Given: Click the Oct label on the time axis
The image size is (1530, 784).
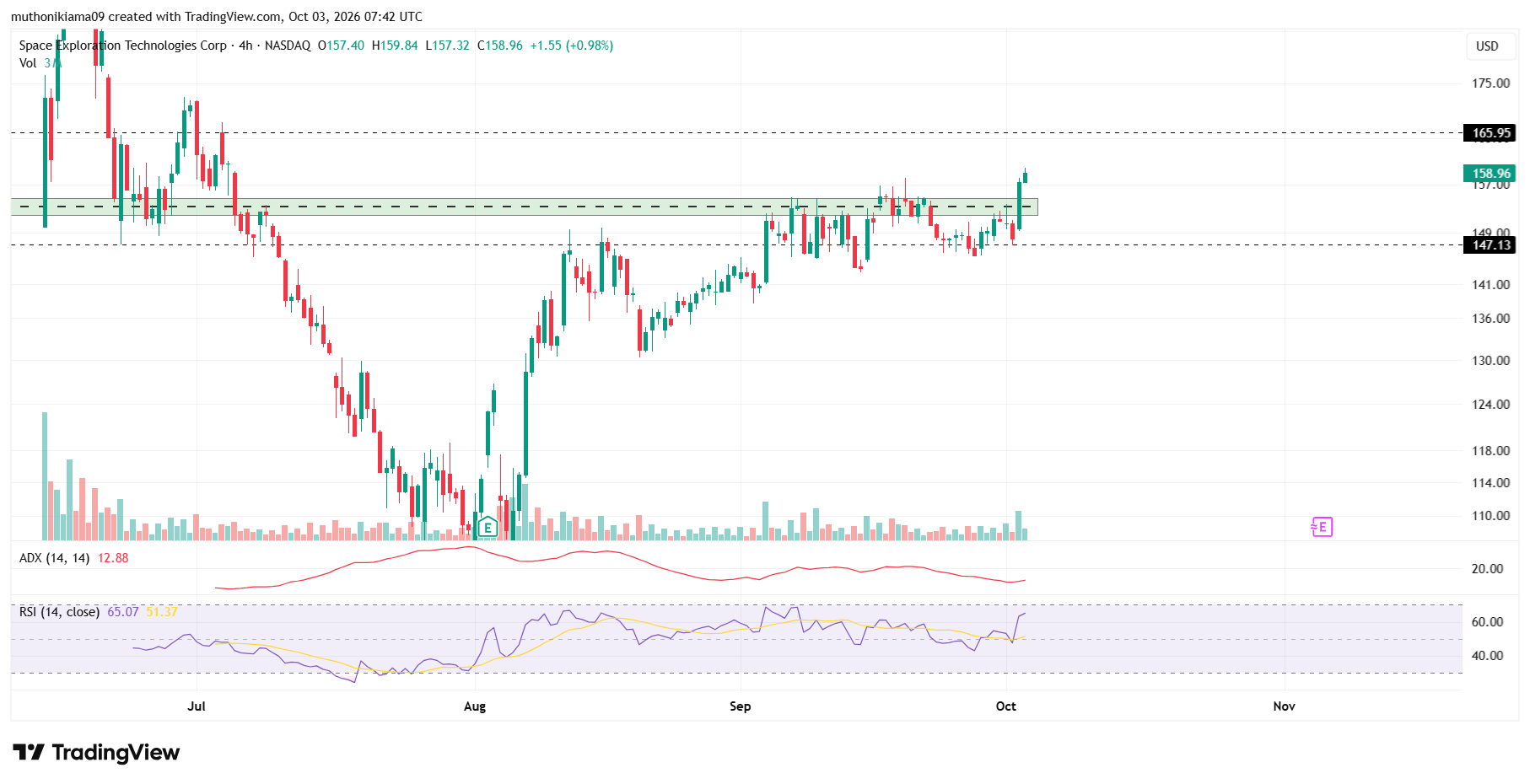Looking at the screenshot, I should click(1005, 706).
